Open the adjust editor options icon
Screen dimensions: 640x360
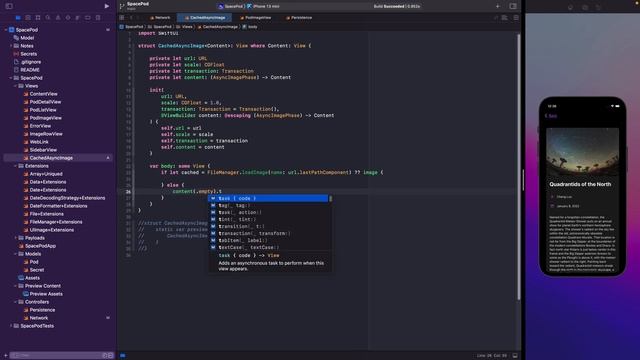click(504, 18)
